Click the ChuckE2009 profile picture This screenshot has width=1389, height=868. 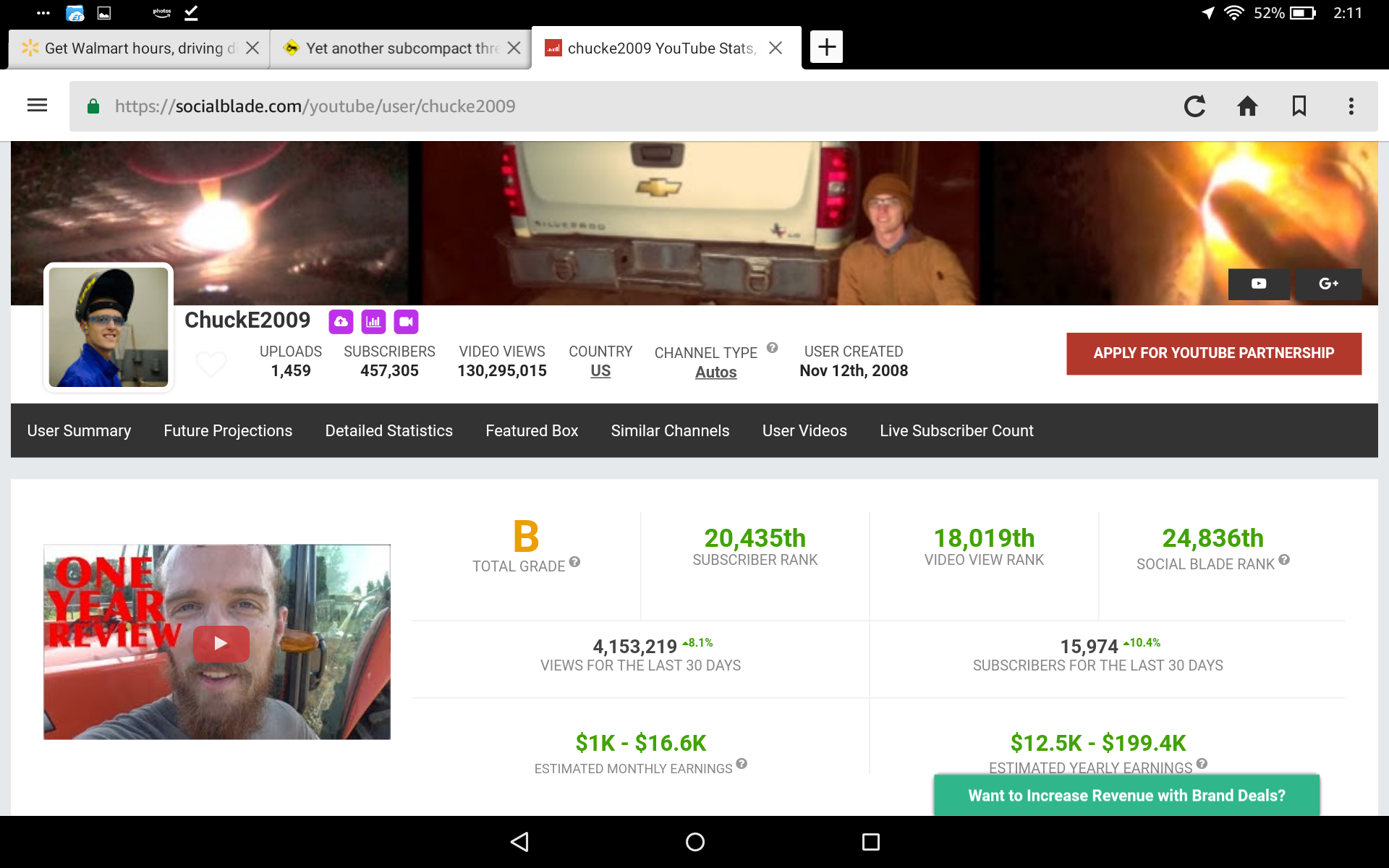109,327
